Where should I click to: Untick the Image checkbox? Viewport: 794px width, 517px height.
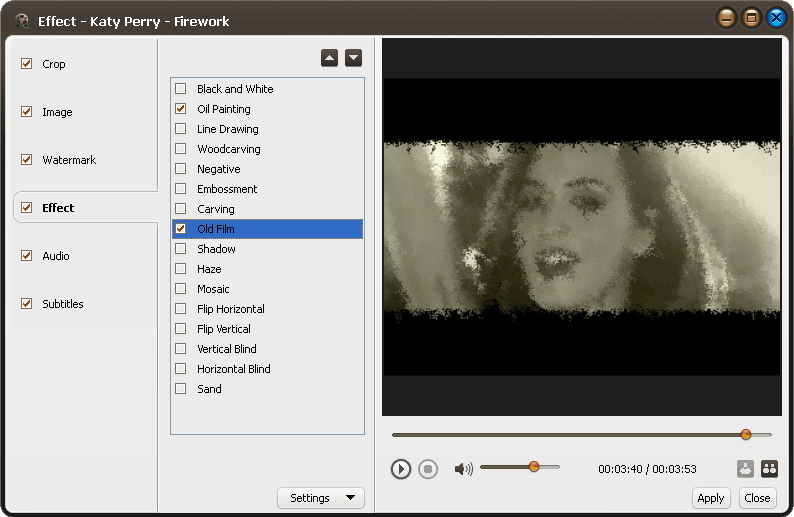[26, 112]
